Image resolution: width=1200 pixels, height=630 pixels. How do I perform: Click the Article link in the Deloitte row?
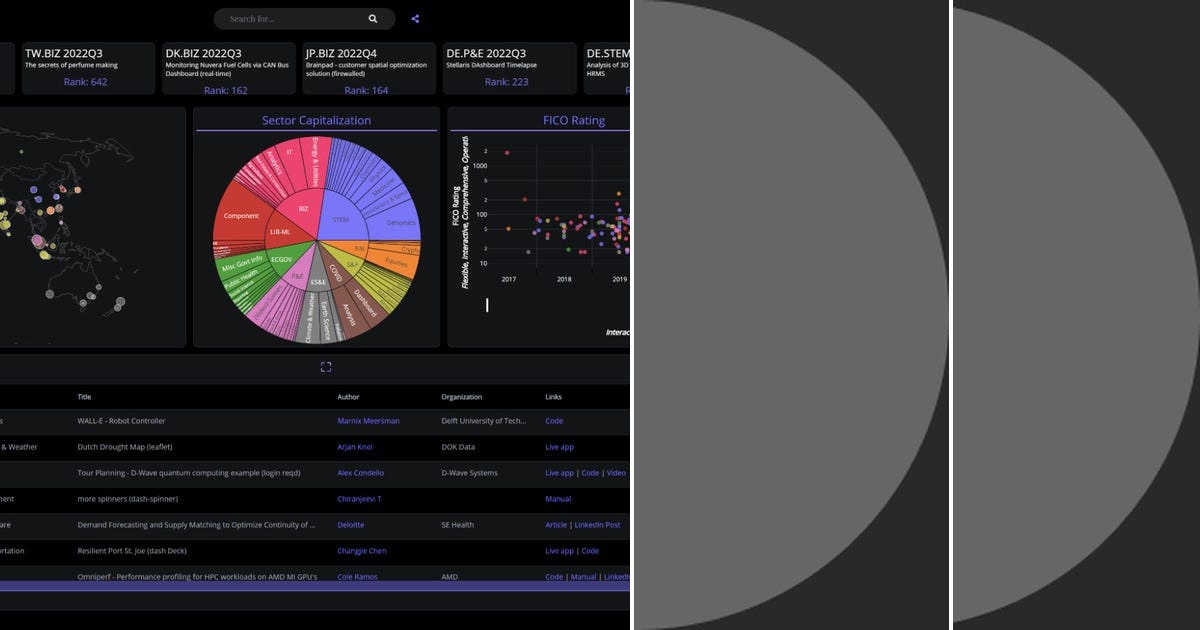pyautogui.click(x=555, y=525)
